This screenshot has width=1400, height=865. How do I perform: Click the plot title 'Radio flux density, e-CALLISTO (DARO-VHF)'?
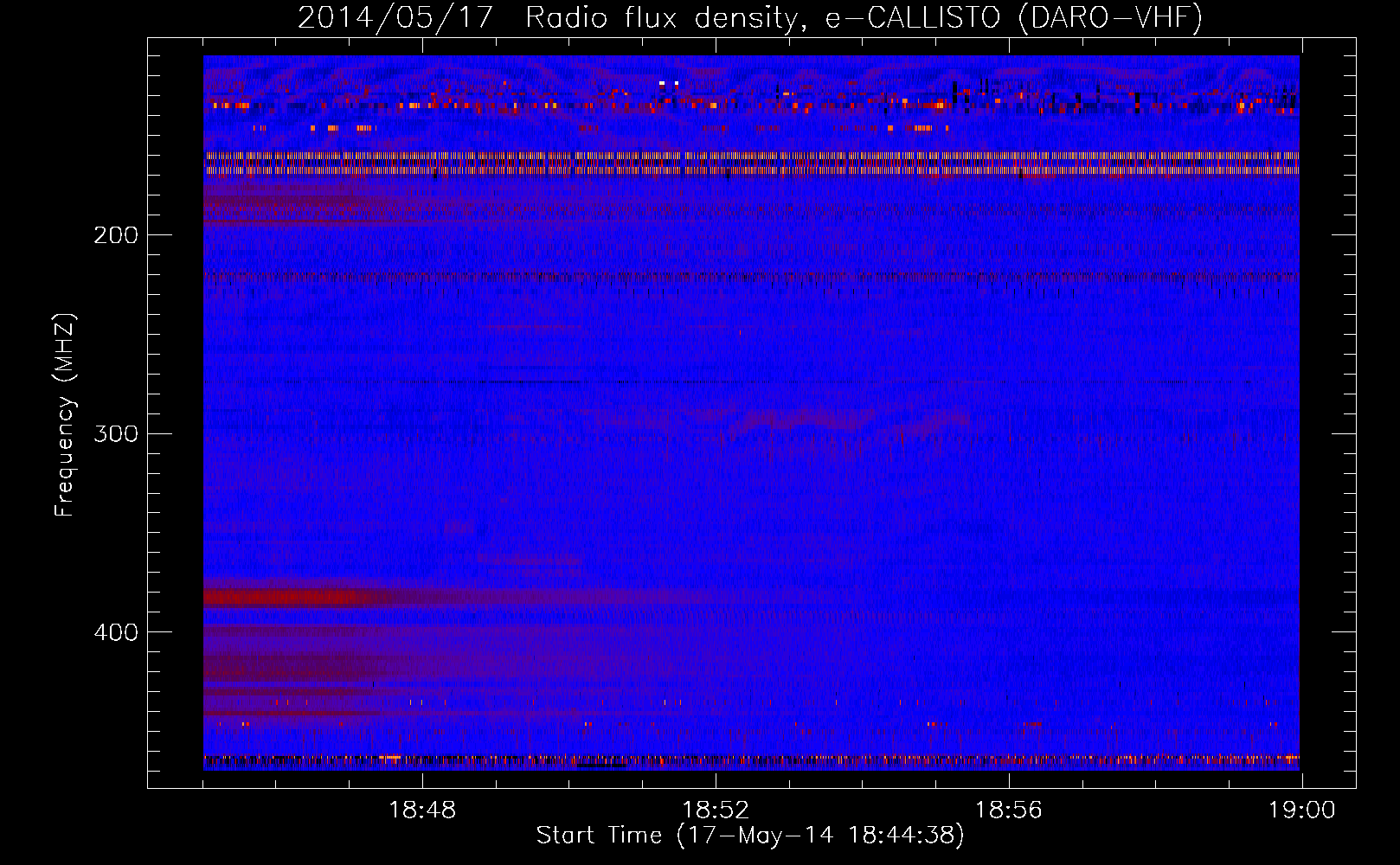(864, 17)
